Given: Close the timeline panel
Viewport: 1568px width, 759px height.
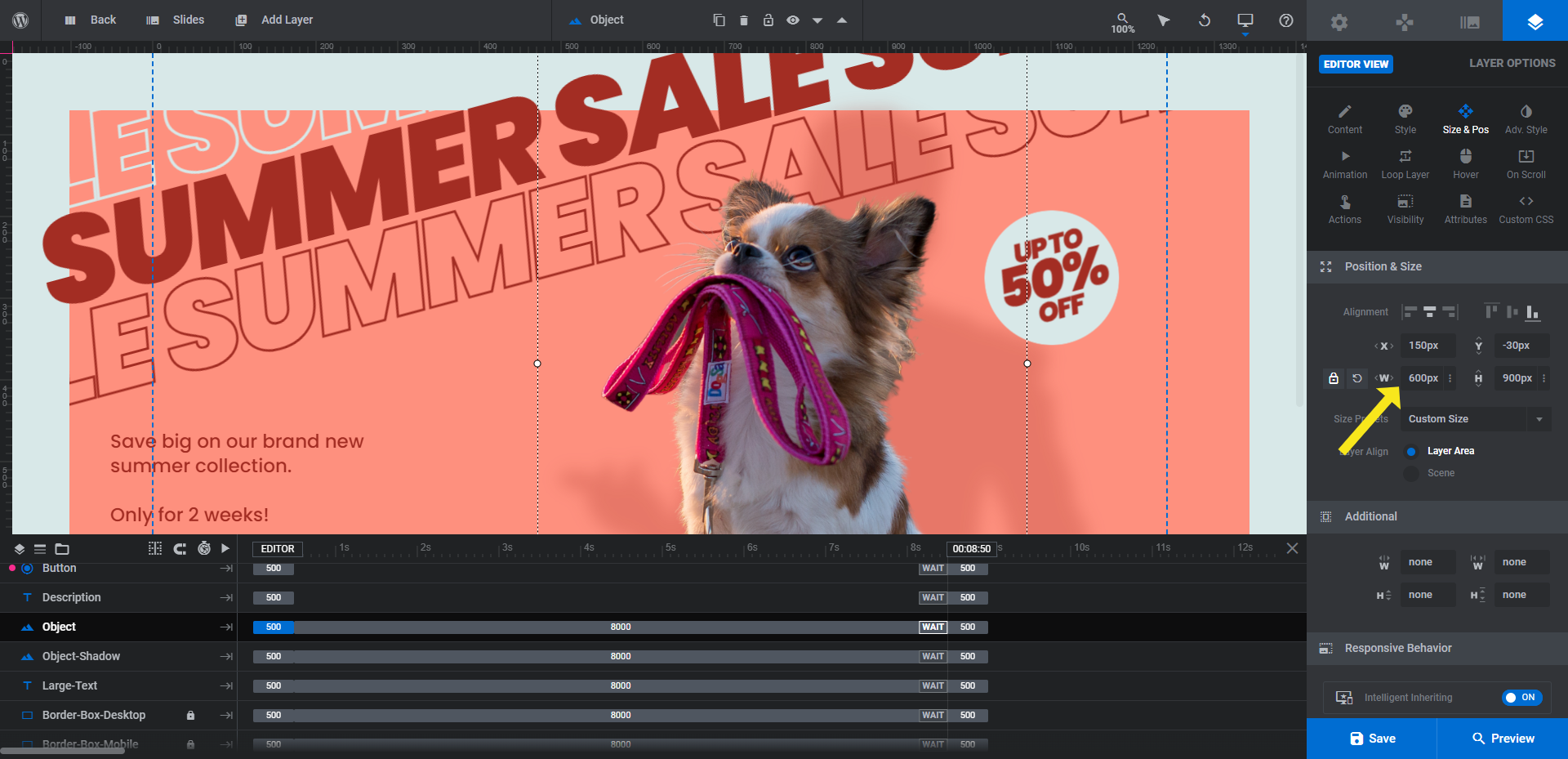Looking at the screenshot, I should click(x=1292, y=548).
